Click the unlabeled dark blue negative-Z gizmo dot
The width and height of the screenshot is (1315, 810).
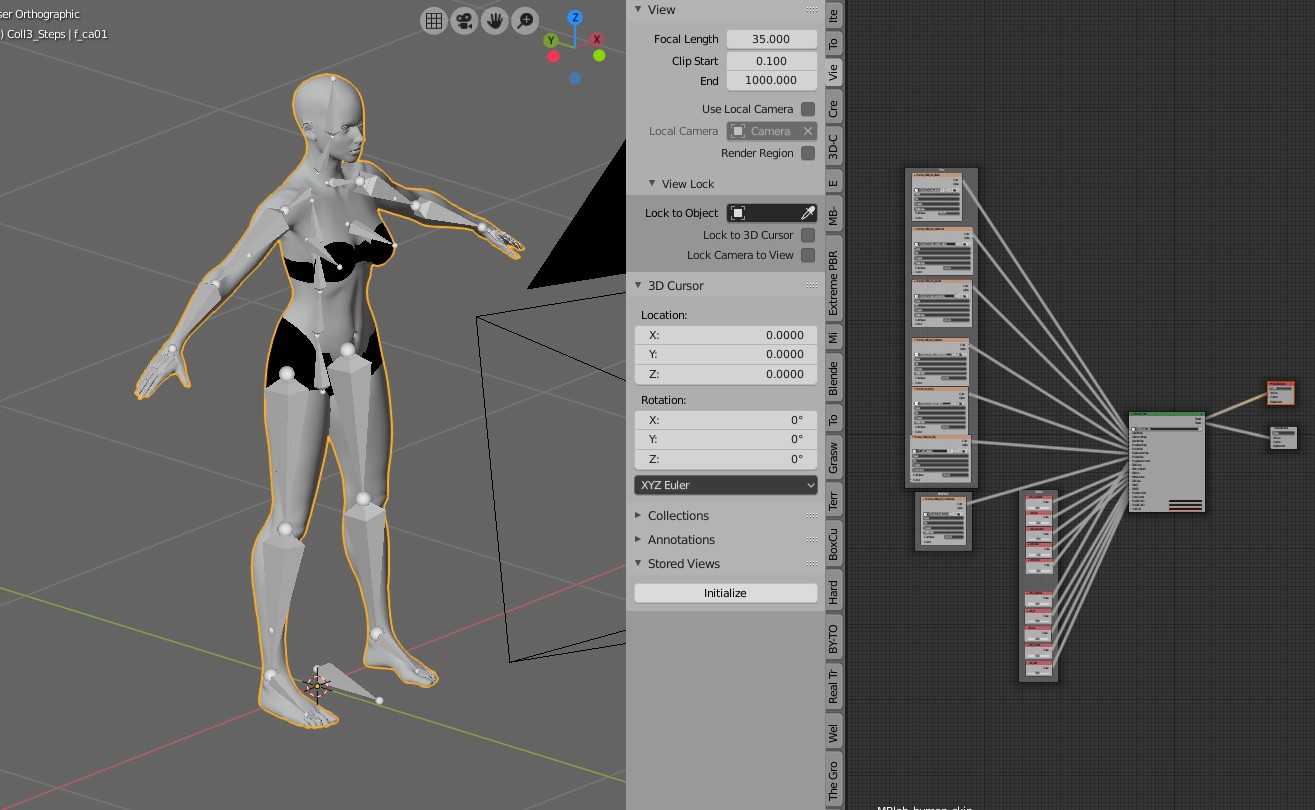575,78
